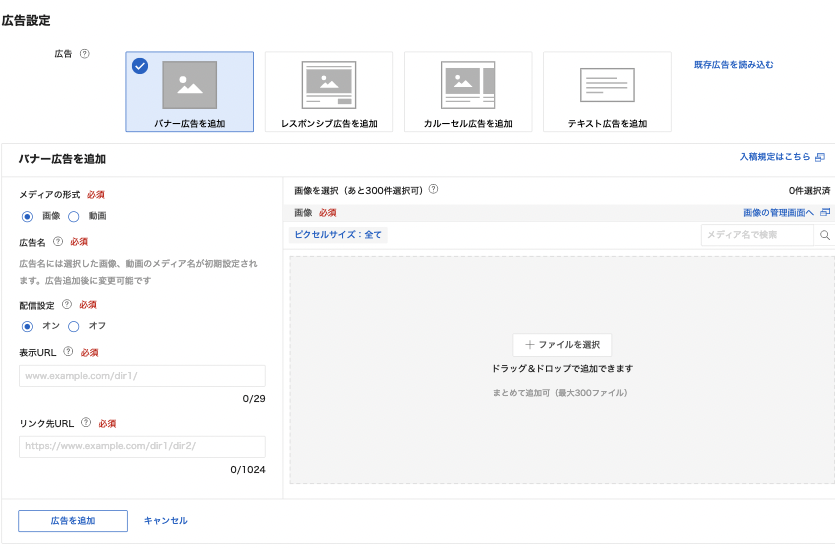The width and height of the screenshot is (835, 549).
Task: Click the help icon next to 広告 label
Action: click(85, 54)
